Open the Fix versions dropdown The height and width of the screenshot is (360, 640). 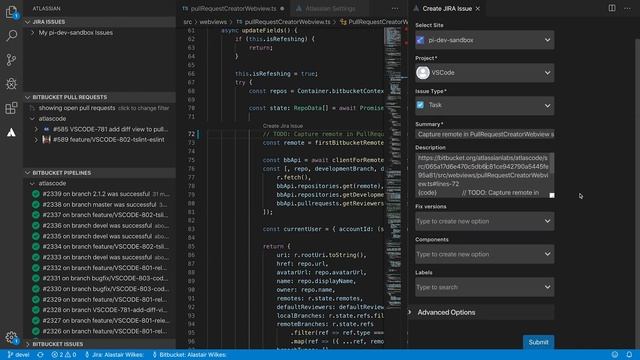pos(484,221)
